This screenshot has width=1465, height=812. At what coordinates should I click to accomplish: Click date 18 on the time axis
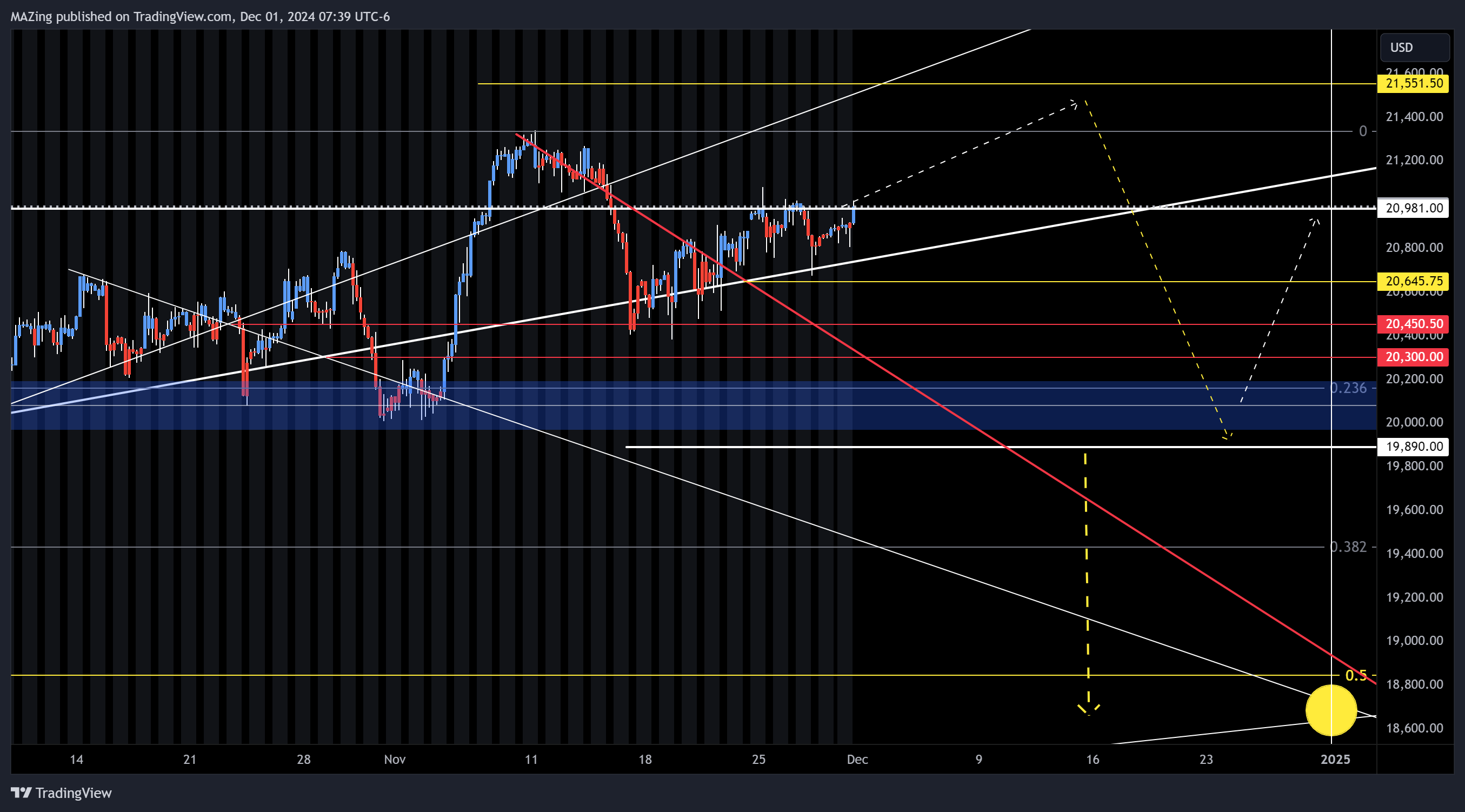(x=645, y=760)
